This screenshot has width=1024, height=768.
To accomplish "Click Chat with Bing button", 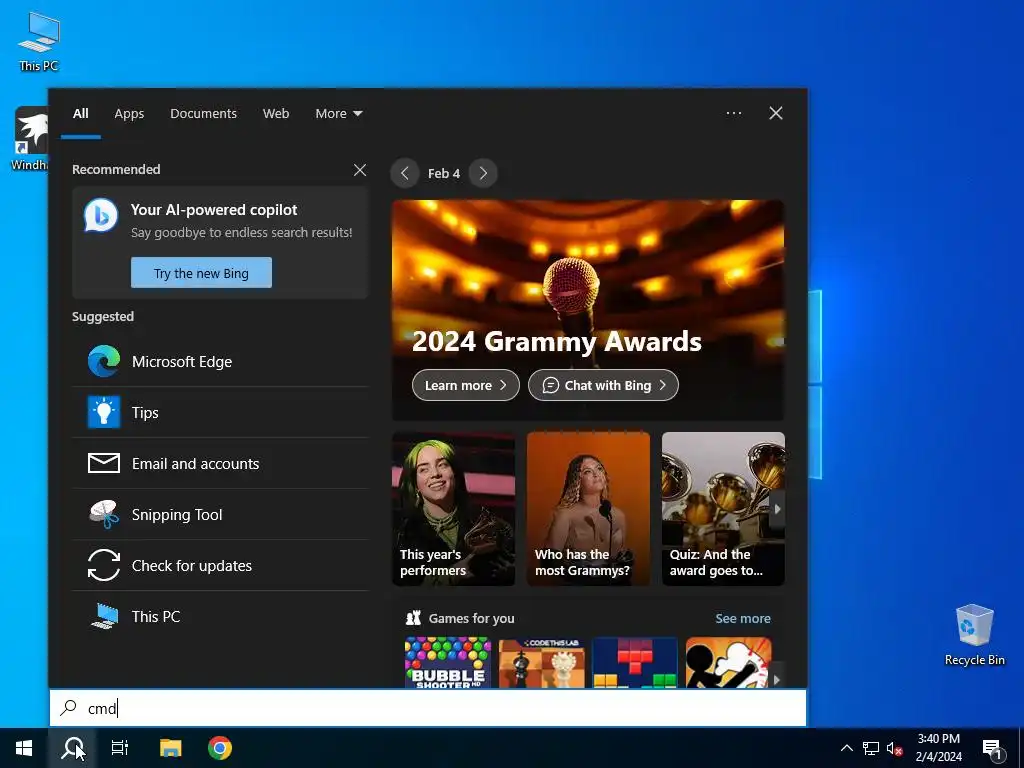I will click(x=603, y=385).
